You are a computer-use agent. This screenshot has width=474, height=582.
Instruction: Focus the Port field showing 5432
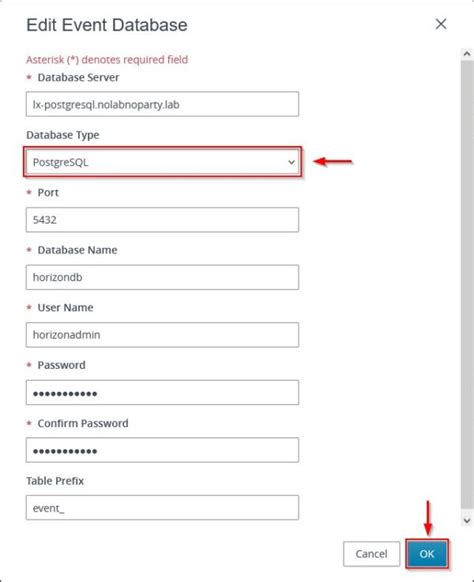[162, 220]
